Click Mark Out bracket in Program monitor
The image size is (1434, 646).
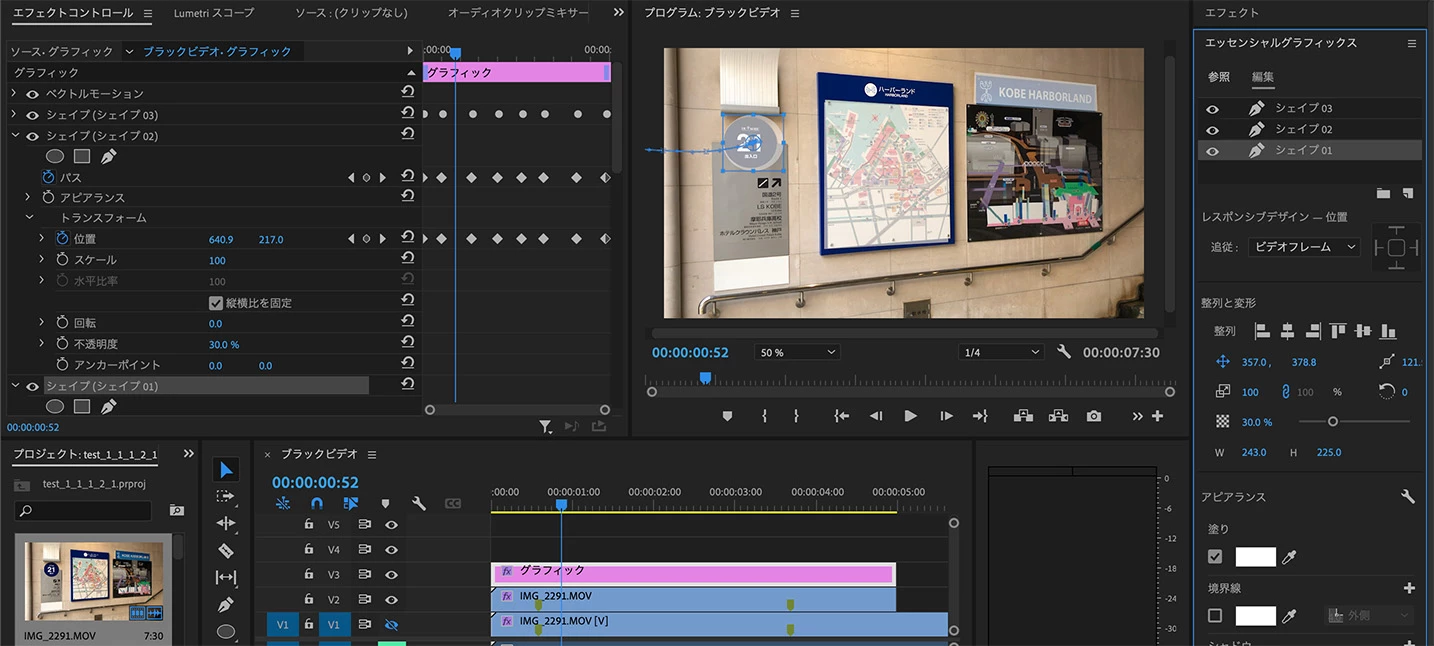point(796,416)
